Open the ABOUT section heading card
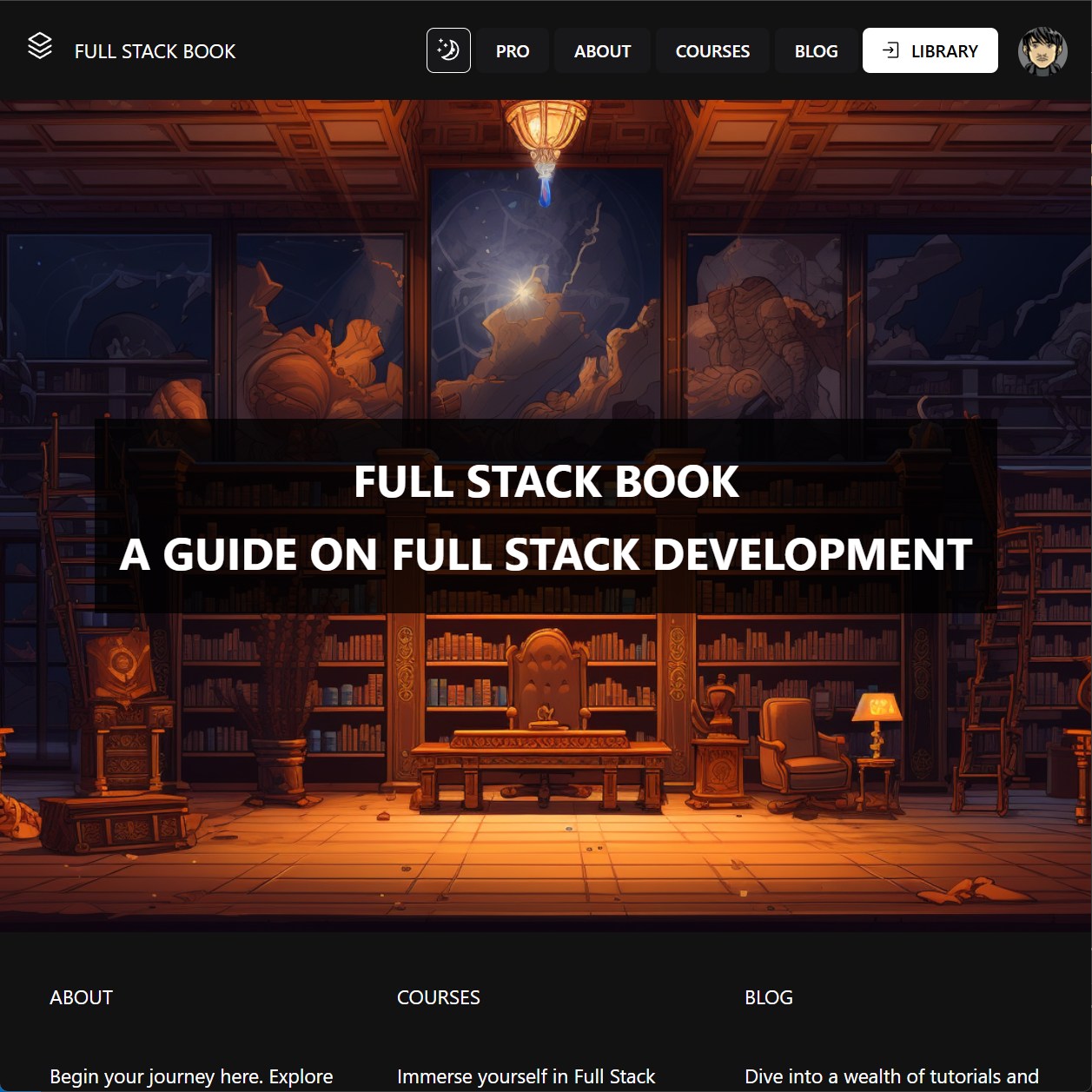The image size is (1092, 1092). point(81,997)
